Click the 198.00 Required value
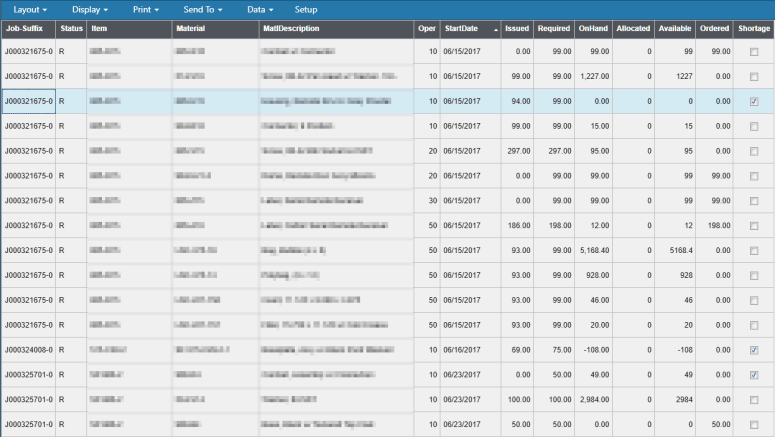Image resolution: width=775 pixels, height=437 pixels. pos(560,225)
